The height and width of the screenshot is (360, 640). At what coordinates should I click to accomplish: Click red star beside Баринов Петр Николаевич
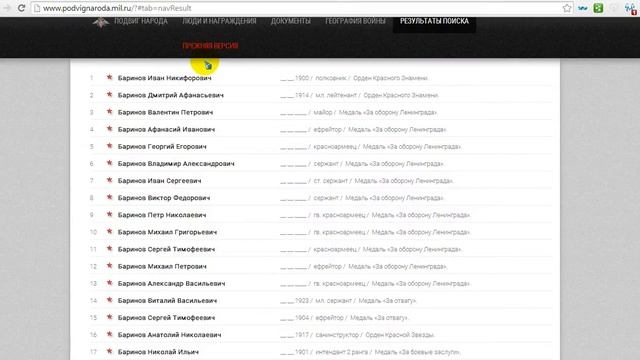[109, 214]
